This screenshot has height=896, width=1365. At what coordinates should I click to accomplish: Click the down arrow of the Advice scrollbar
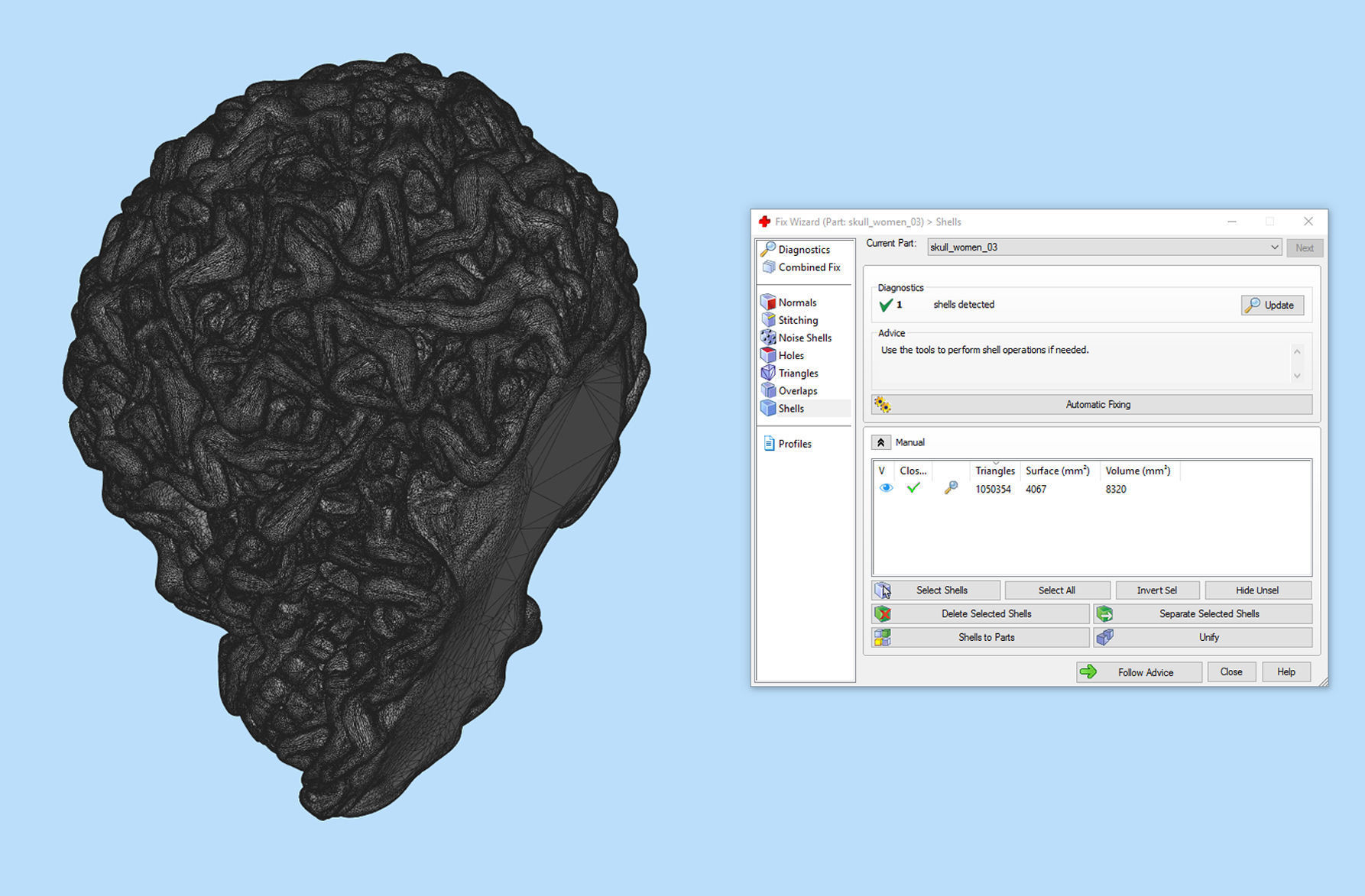(1297, 375)
